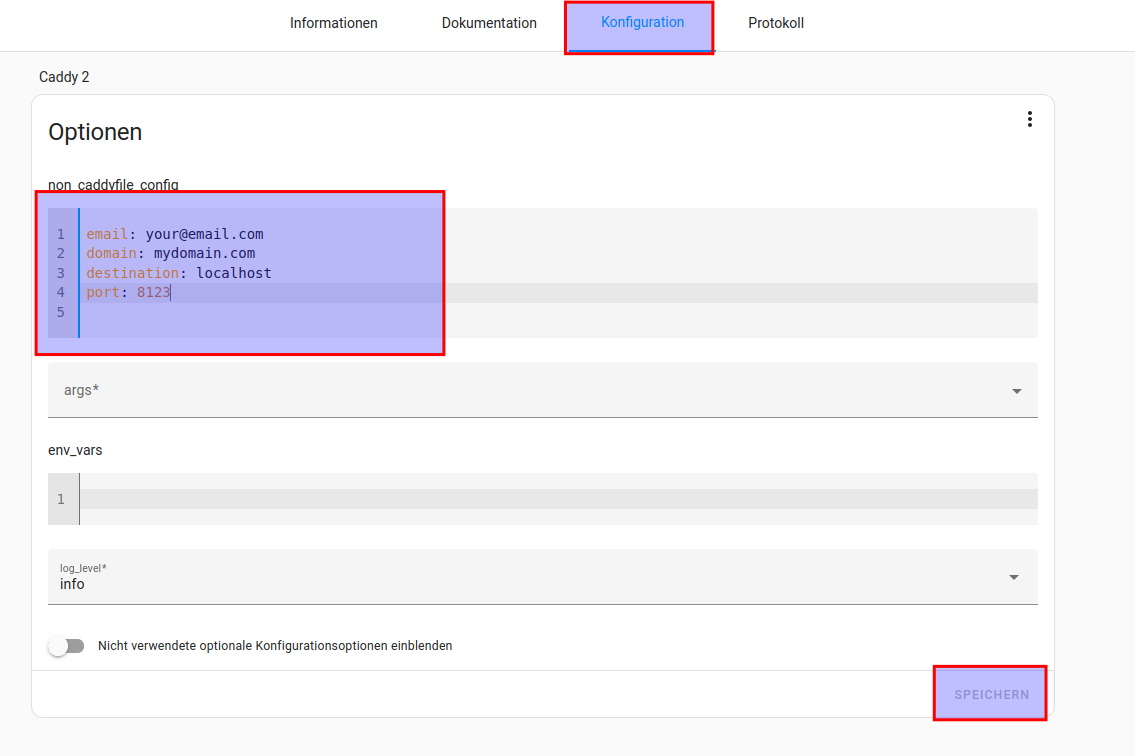Open the three-dot options menu
Screen dimensions: 1135x756
pyautogui.click(x=1029, y=120)
